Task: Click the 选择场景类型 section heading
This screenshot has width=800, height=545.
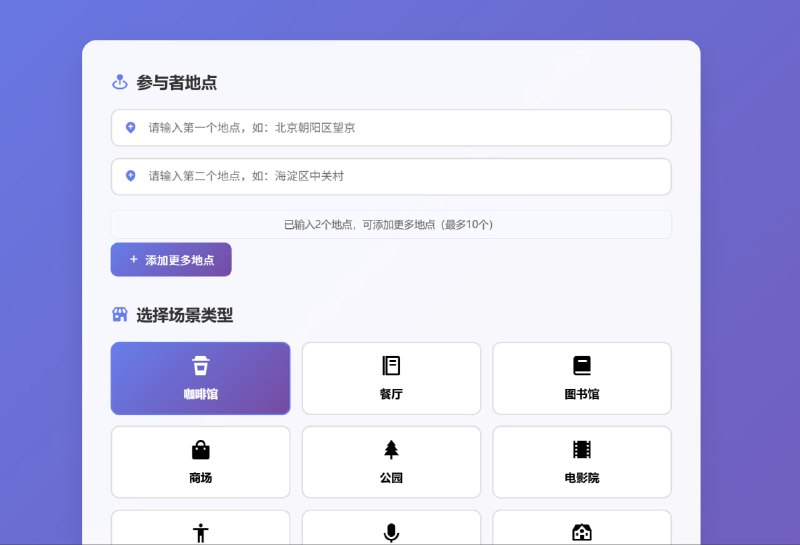Action: 185,315
